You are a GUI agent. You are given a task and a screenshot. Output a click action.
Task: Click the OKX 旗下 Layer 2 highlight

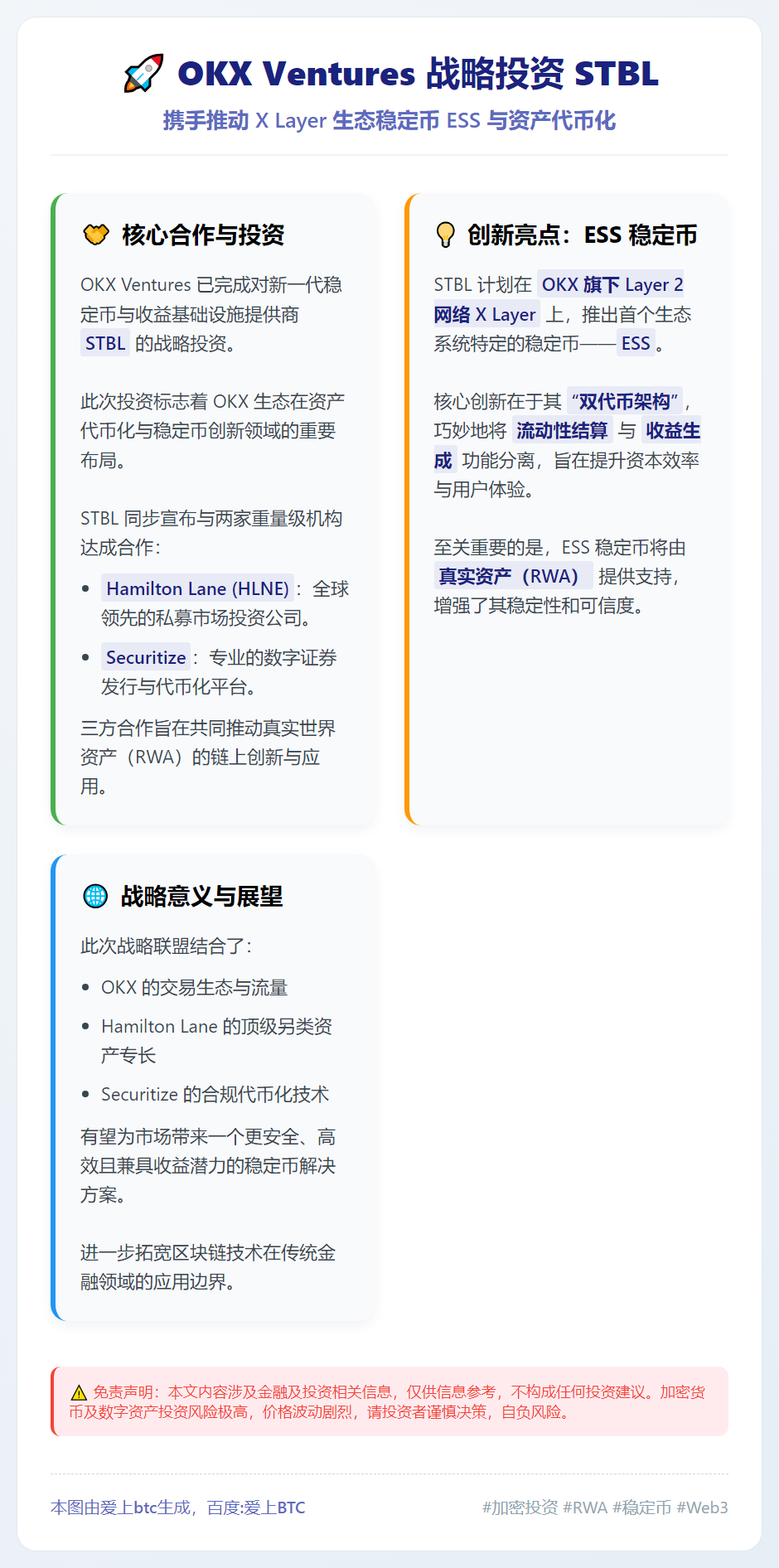point(612,284)
